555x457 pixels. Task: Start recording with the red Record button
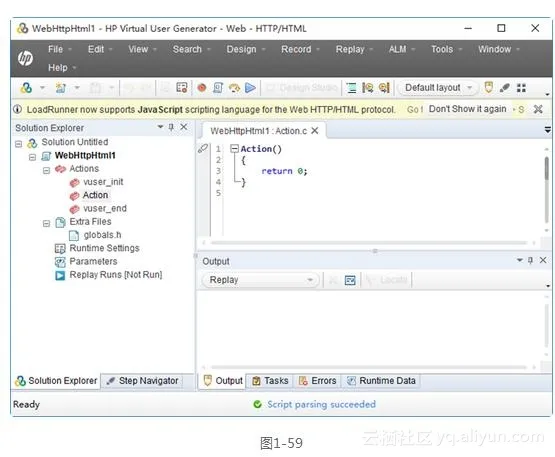pos(202,87)
